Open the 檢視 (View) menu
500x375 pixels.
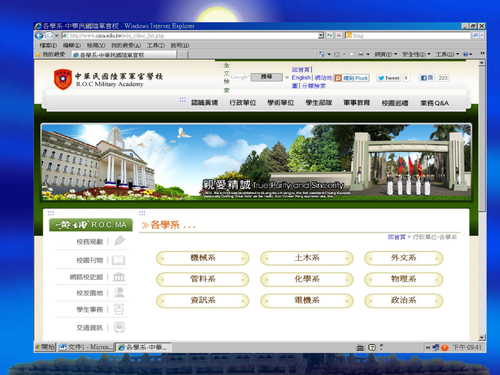tap(96, 45)
